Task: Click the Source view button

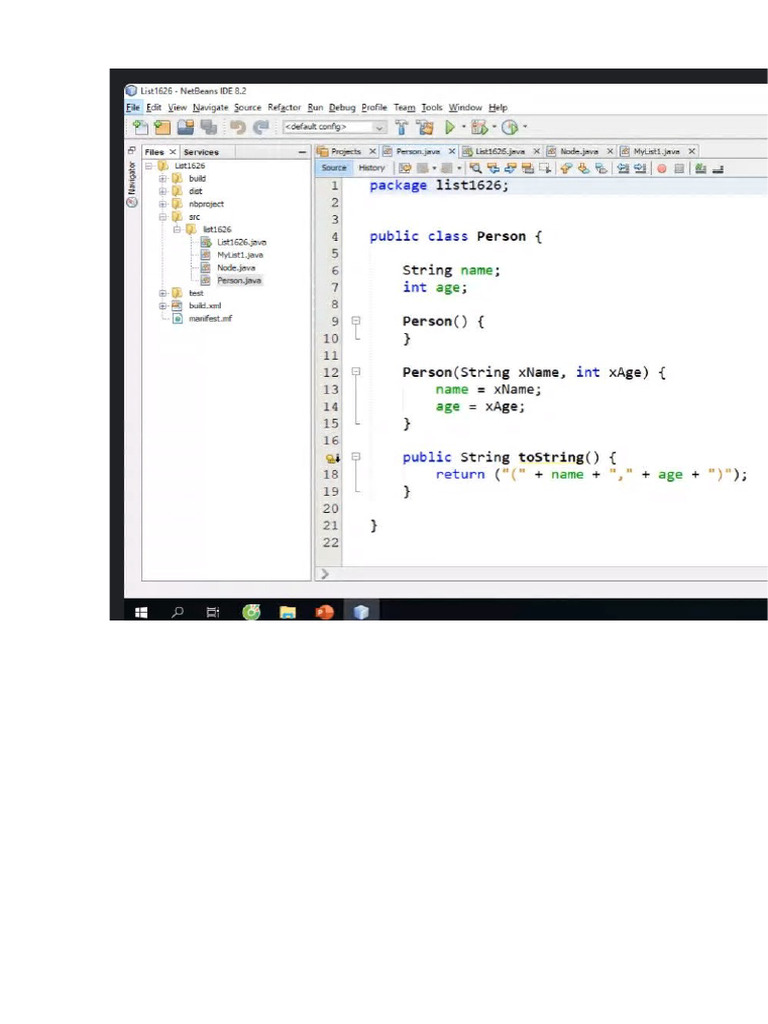Action: pyautogui.click(x=334, y=168)
